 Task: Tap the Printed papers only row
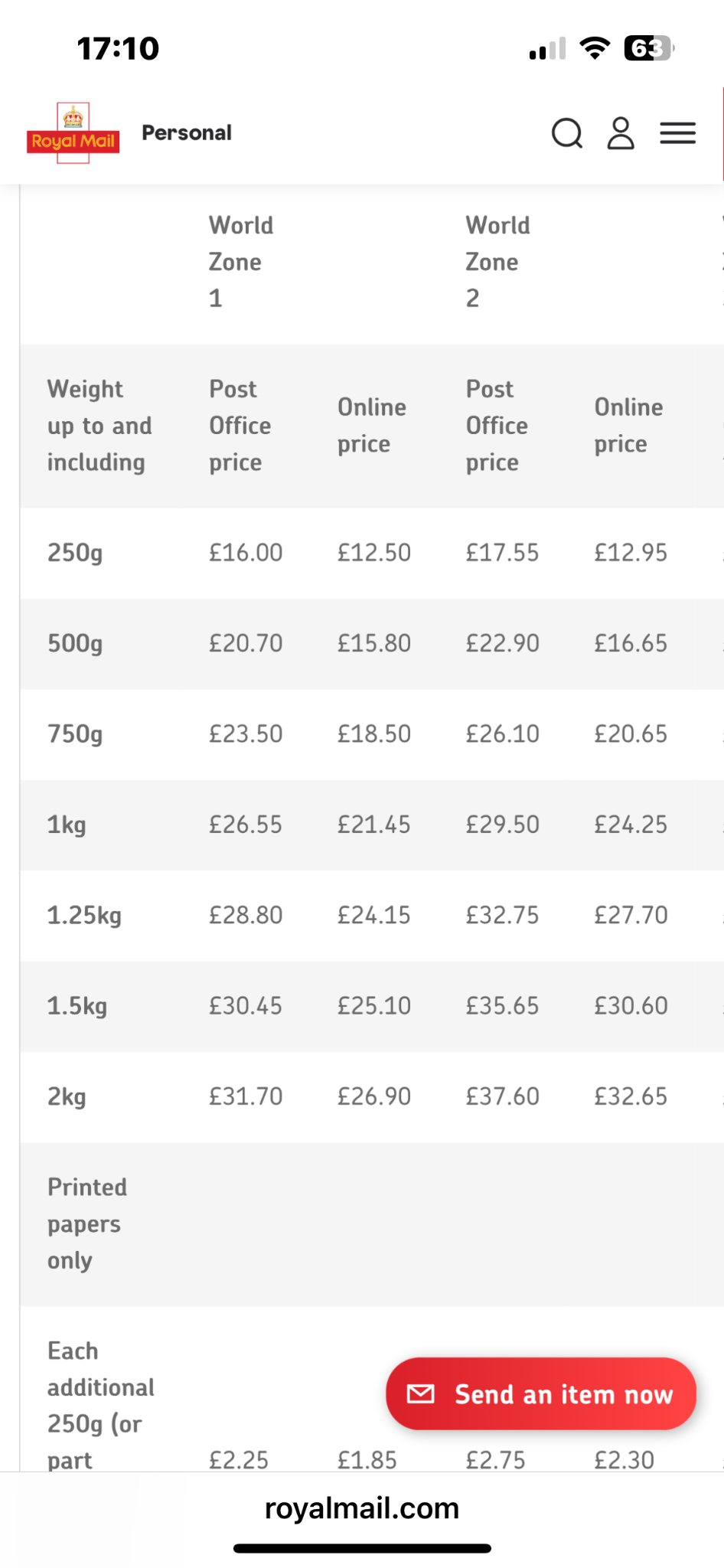372,1224
